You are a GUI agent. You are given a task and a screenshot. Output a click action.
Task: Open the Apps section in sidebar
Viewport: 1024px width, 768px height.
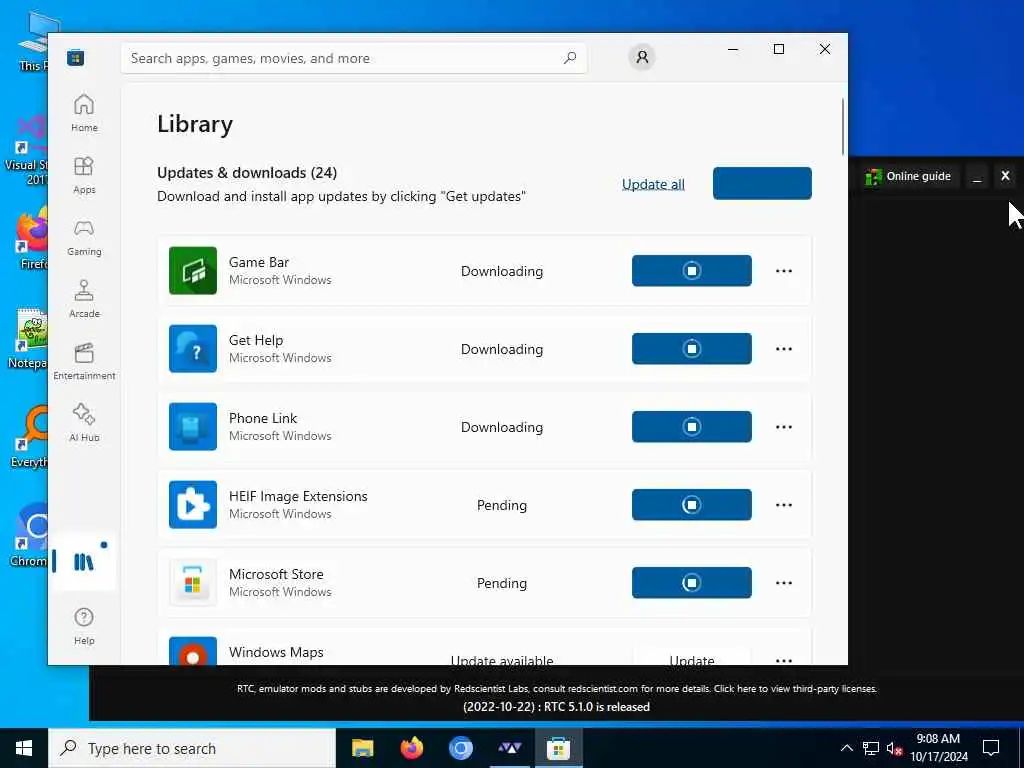84,175
